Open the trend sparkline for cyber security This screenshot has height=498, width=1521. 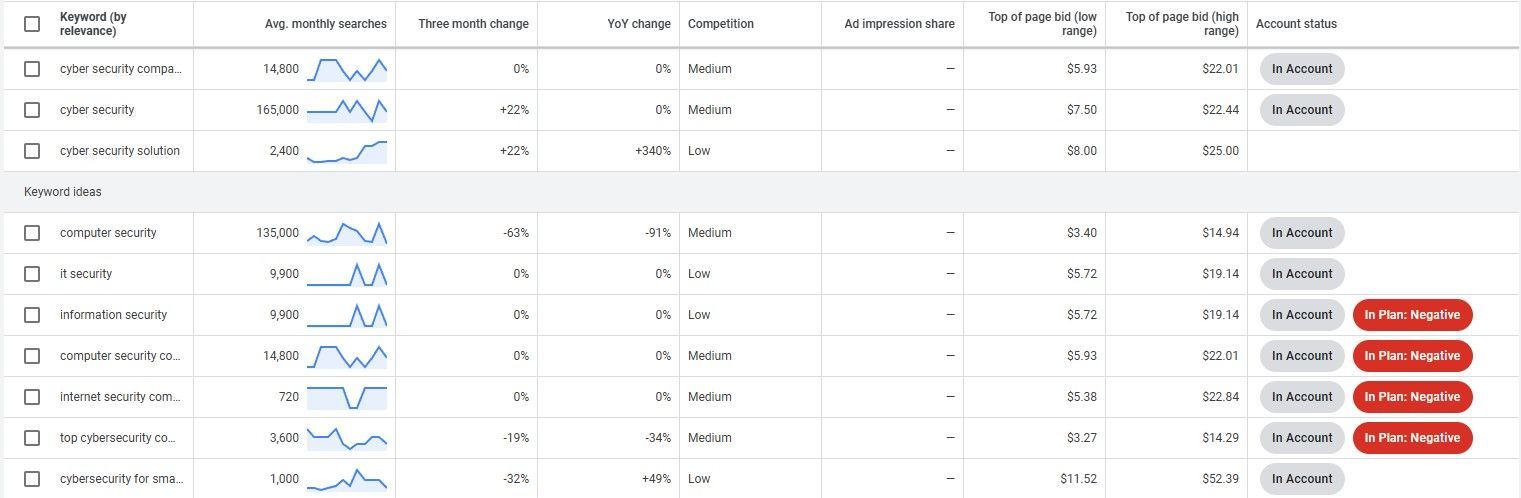347,110
